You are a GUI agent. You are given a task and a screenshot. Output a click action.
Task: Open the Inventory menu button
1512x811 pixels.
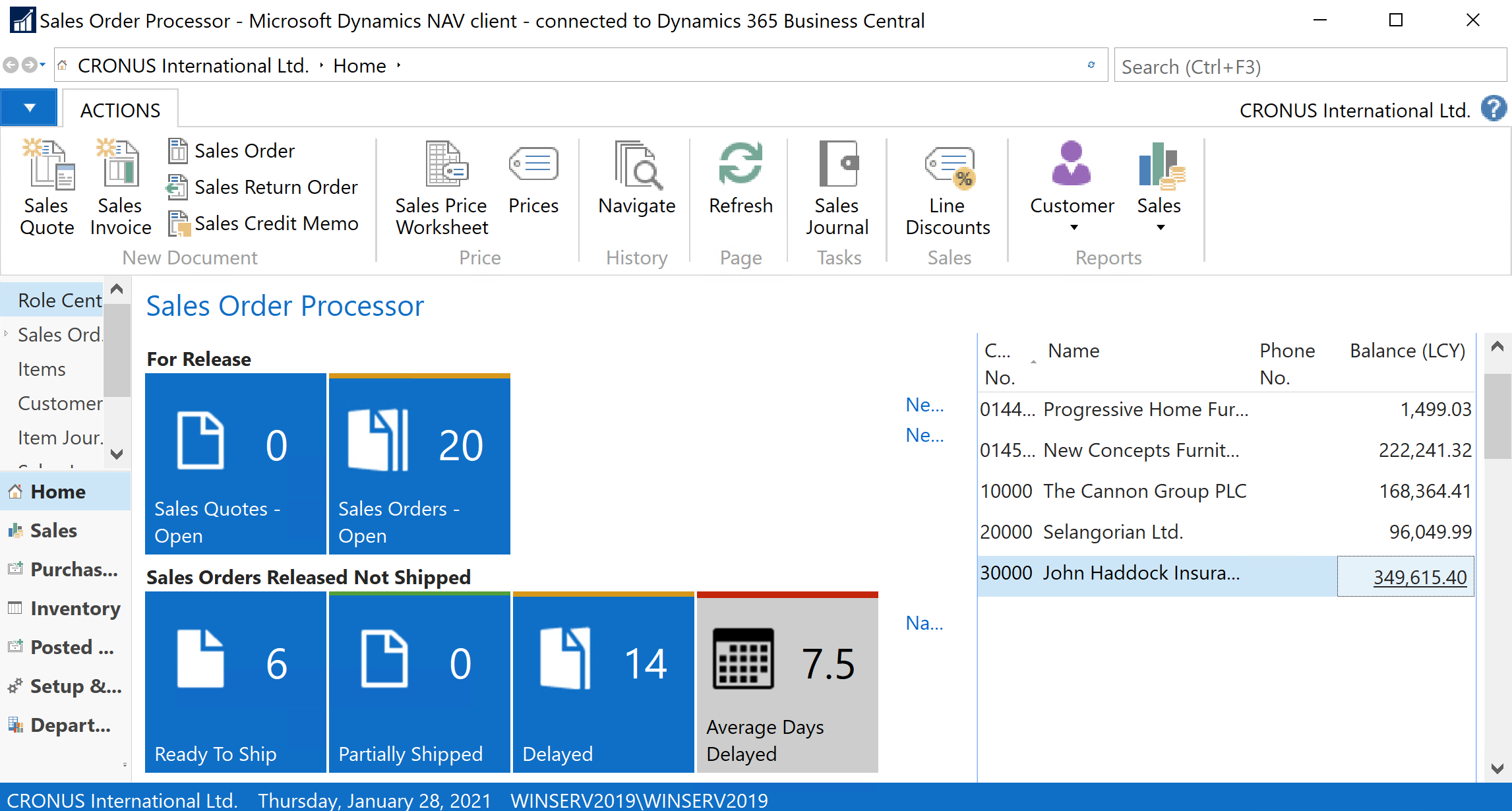click(65, 609)
